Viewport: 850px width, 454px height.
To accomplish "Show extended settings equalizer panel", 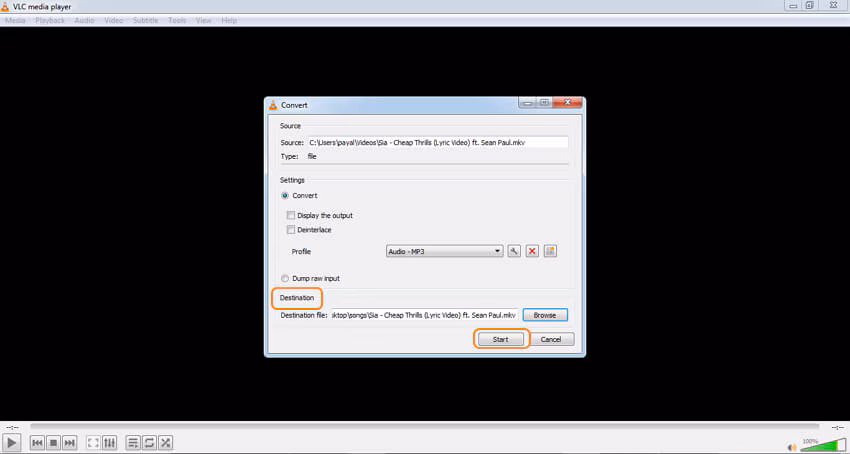I will 109,443.
